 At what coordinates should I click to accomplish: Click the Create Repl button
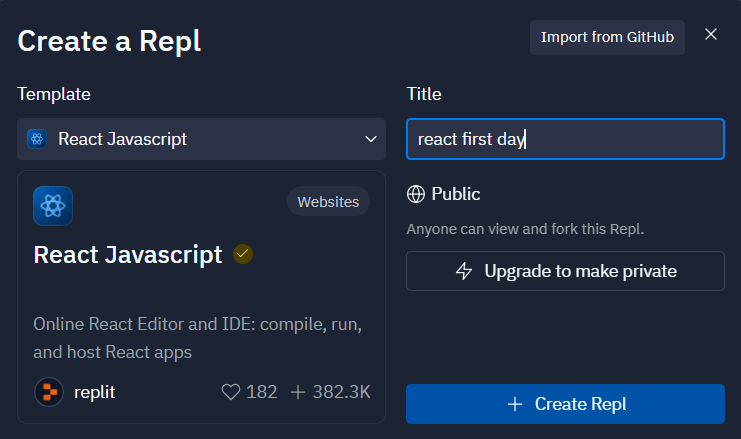pyautogui.click(x=565, y=404)
